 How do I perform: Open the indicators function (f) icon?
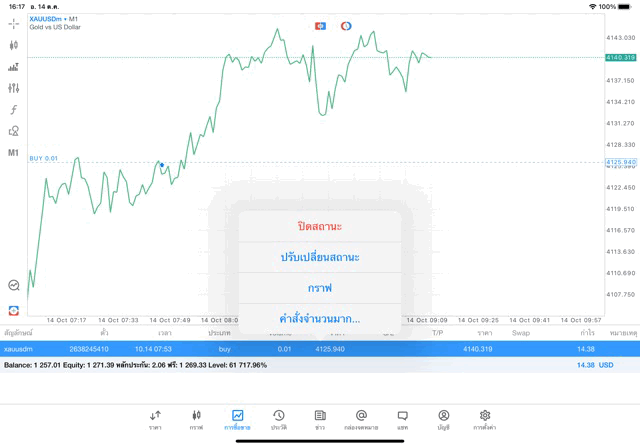click(14, 110)
